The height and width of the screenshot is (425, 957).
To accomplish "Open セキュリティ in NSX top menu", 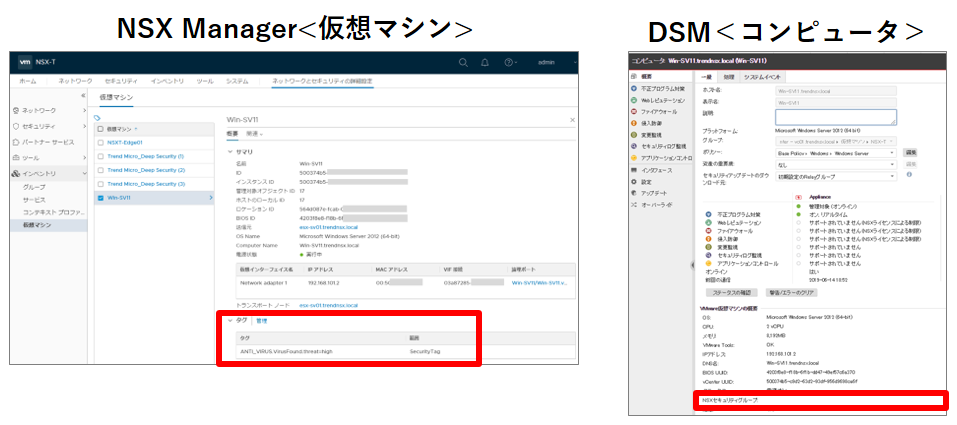I will click(121, 81).
